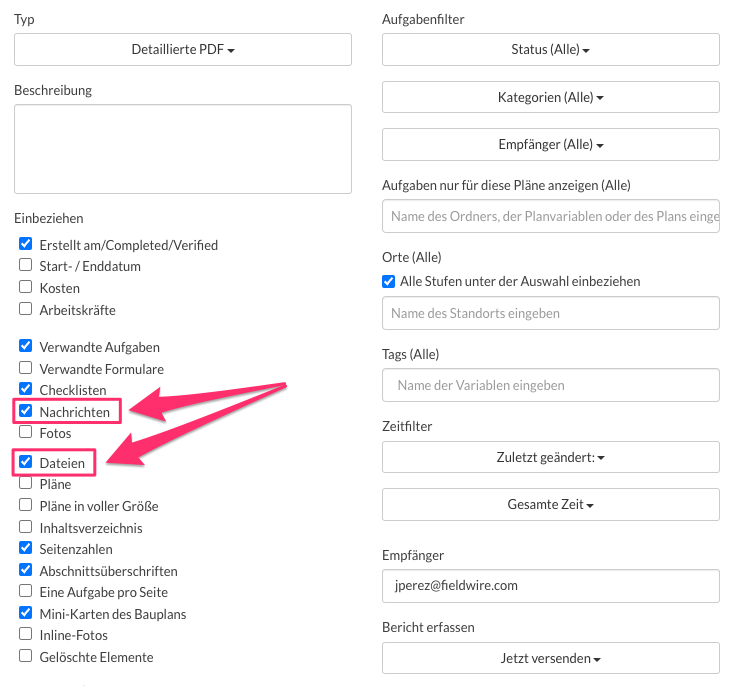Enable the Arbeitskräfte option
Viewport: 734px width, 686px height.
[26, 310]
